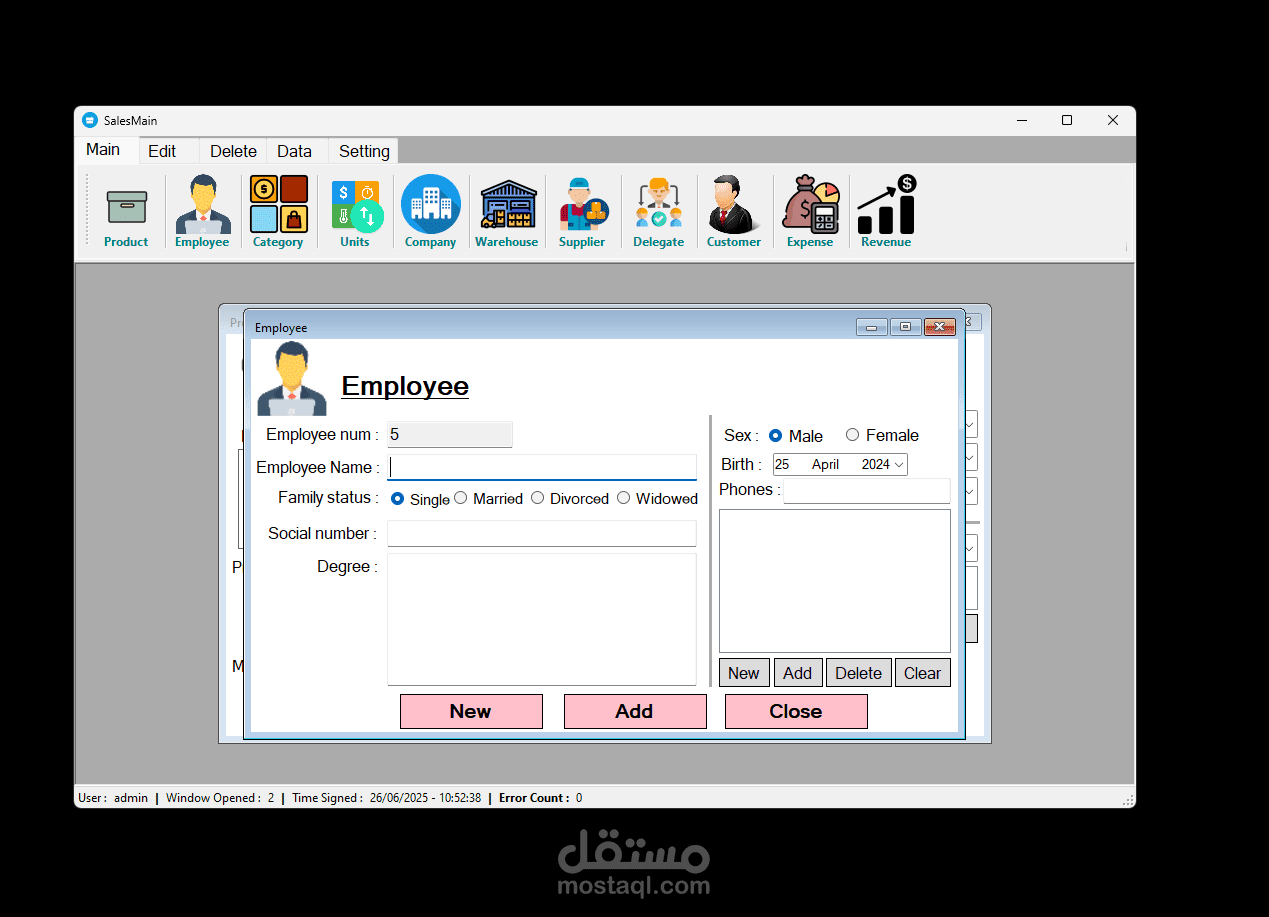Open the Delegate toolbar icon
Screen dimensions: 1269x917
pos(659,212)
